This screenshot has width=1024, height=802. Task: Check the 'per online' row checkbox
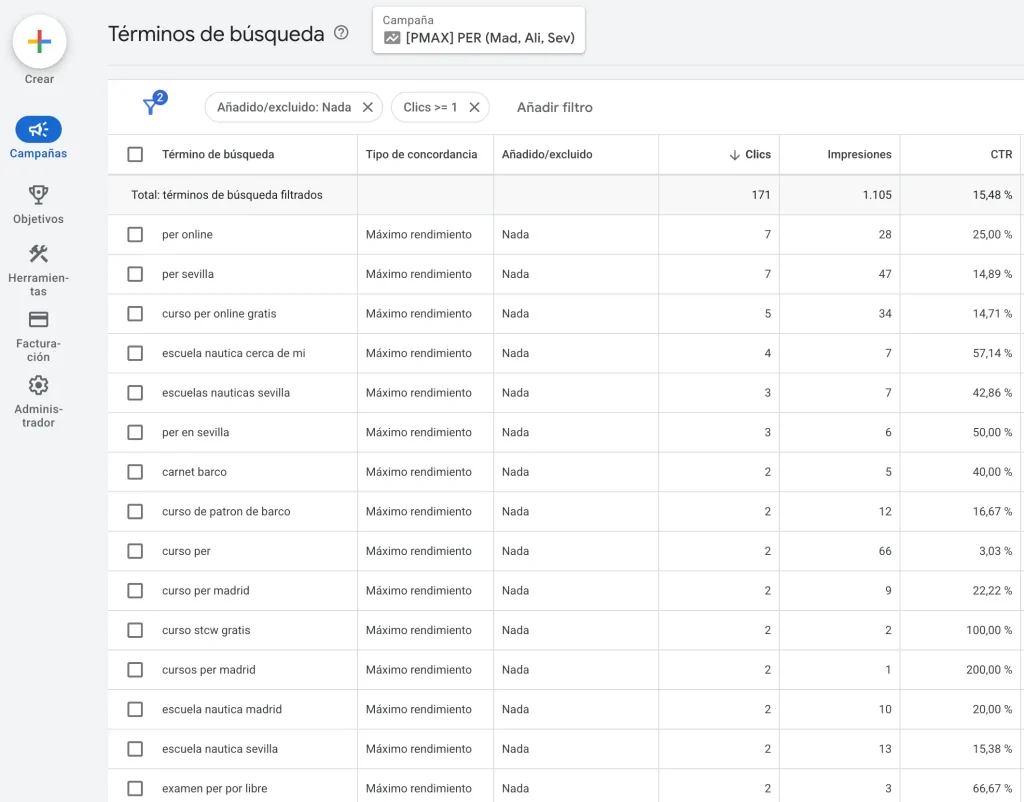135,234
